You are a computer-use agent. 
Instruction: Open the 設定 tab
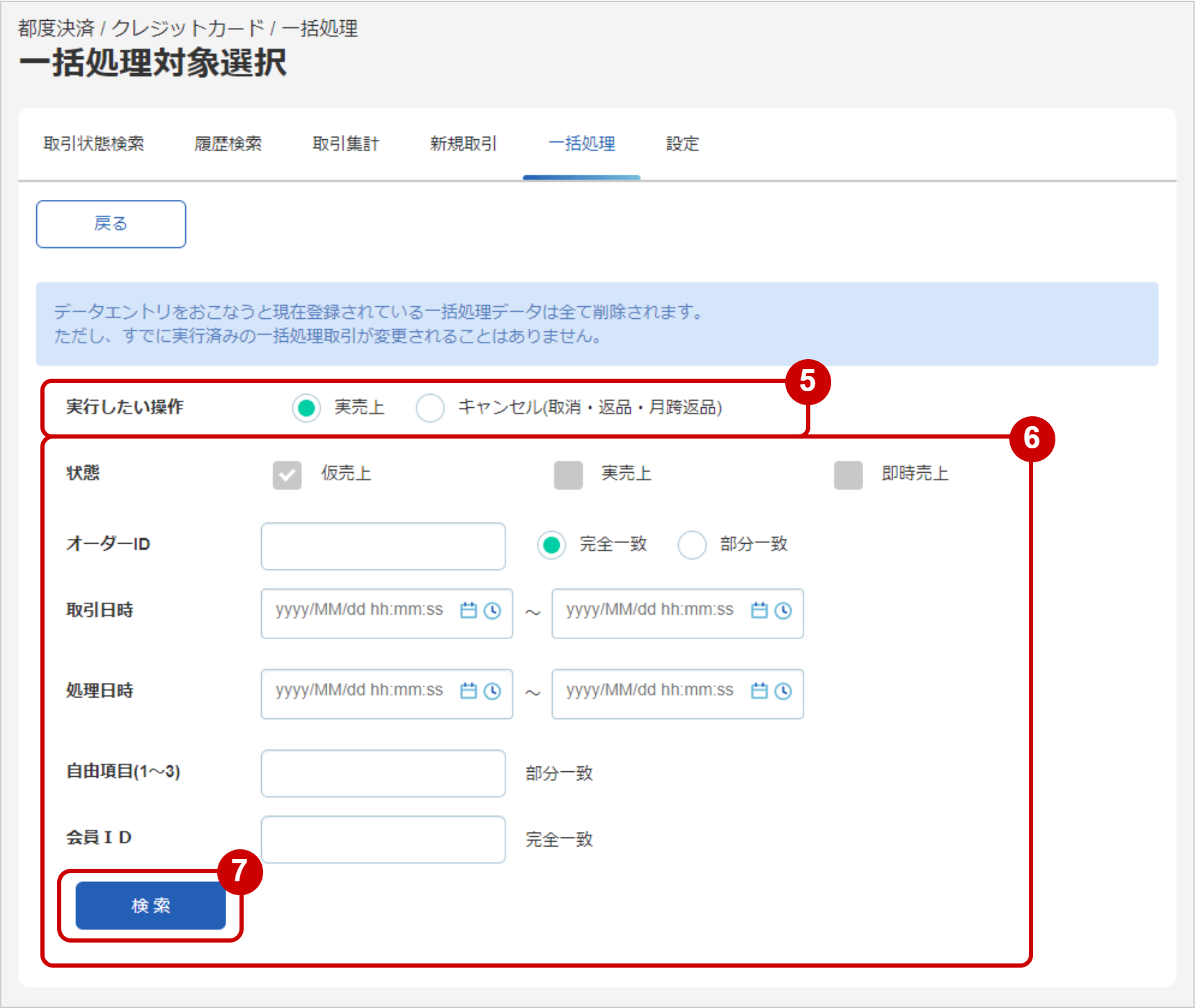click(x=682, y=144)
